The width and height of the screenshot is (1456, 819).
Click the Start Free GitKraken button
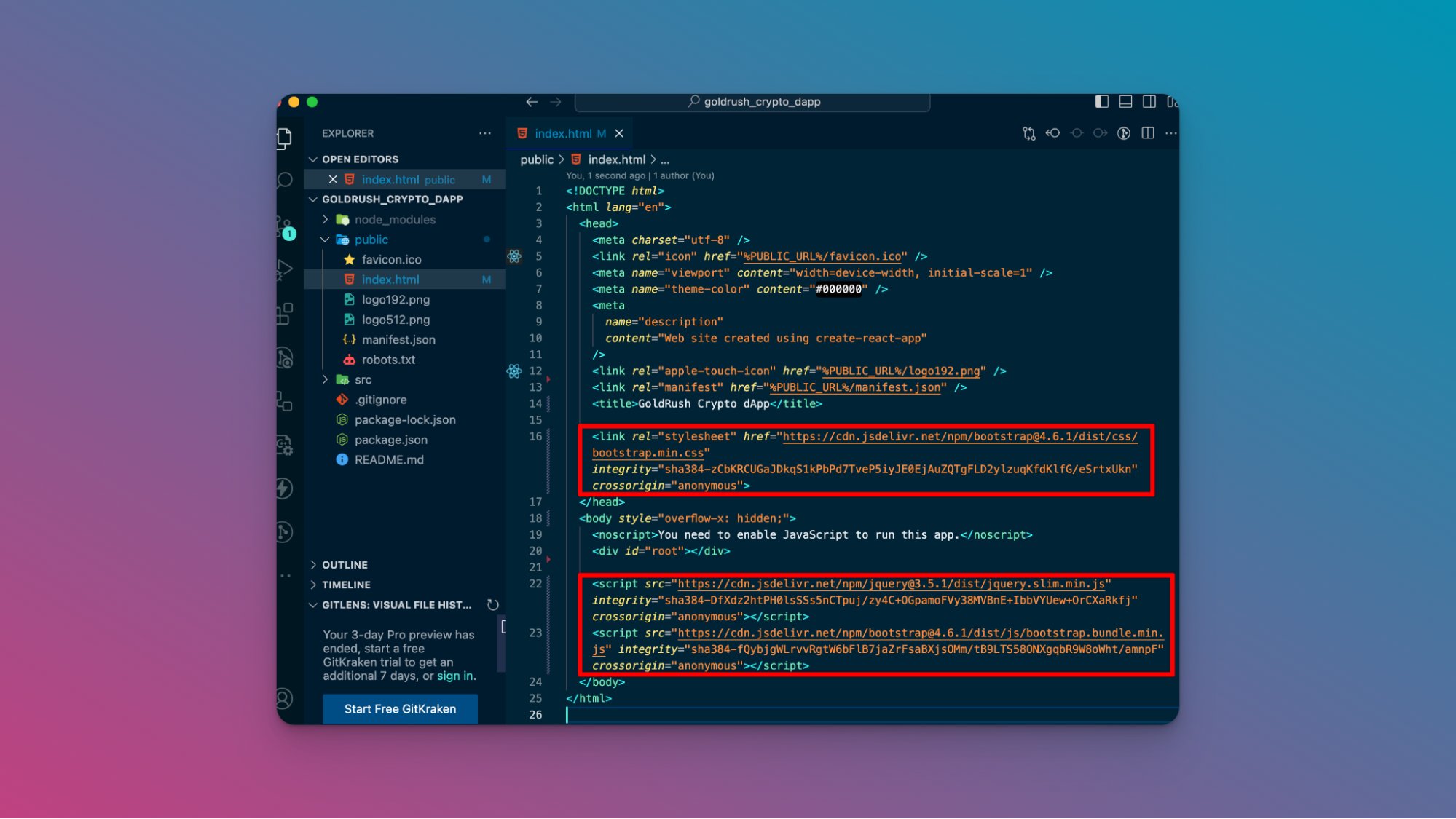[400, 709]
